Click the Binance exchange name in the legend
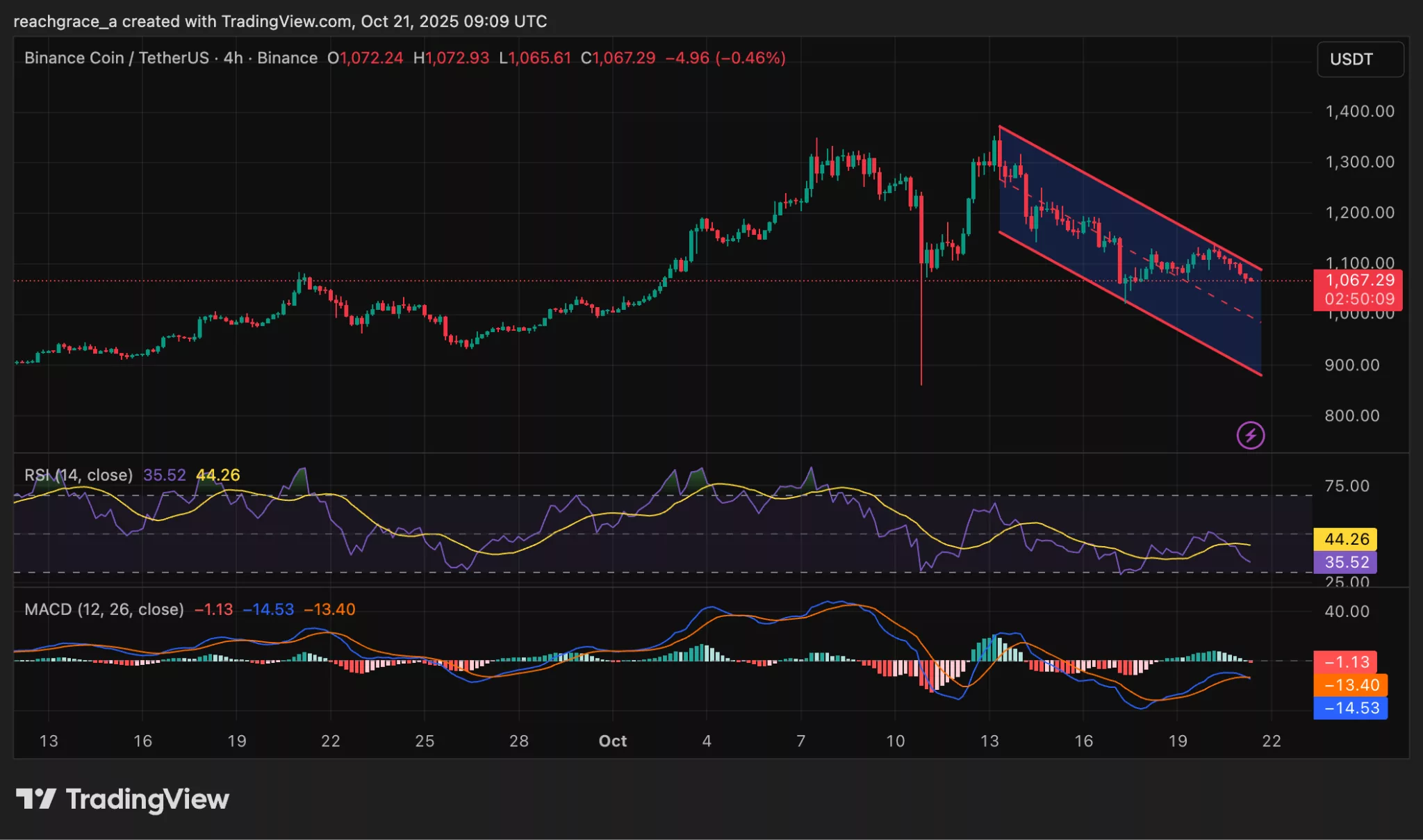1423x840 pixels. tap(288, 58)
